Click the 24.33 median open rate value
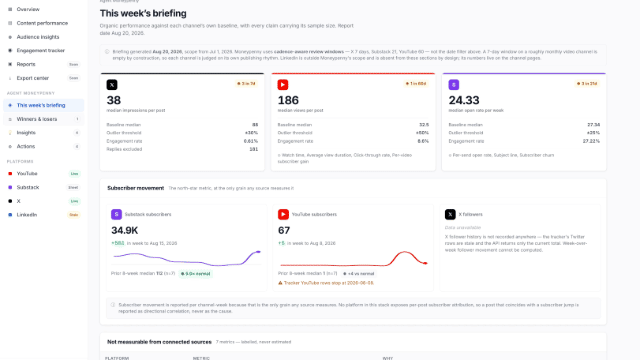Image resolution: width=640 pixels, height=360 pixels. [x=464, y=100]
